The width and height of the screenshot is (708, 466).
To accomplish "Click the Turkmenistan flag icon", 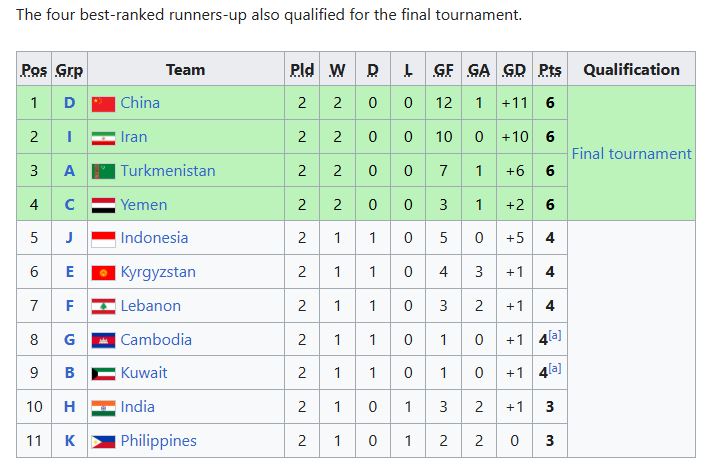I will (x=103, y=172).
